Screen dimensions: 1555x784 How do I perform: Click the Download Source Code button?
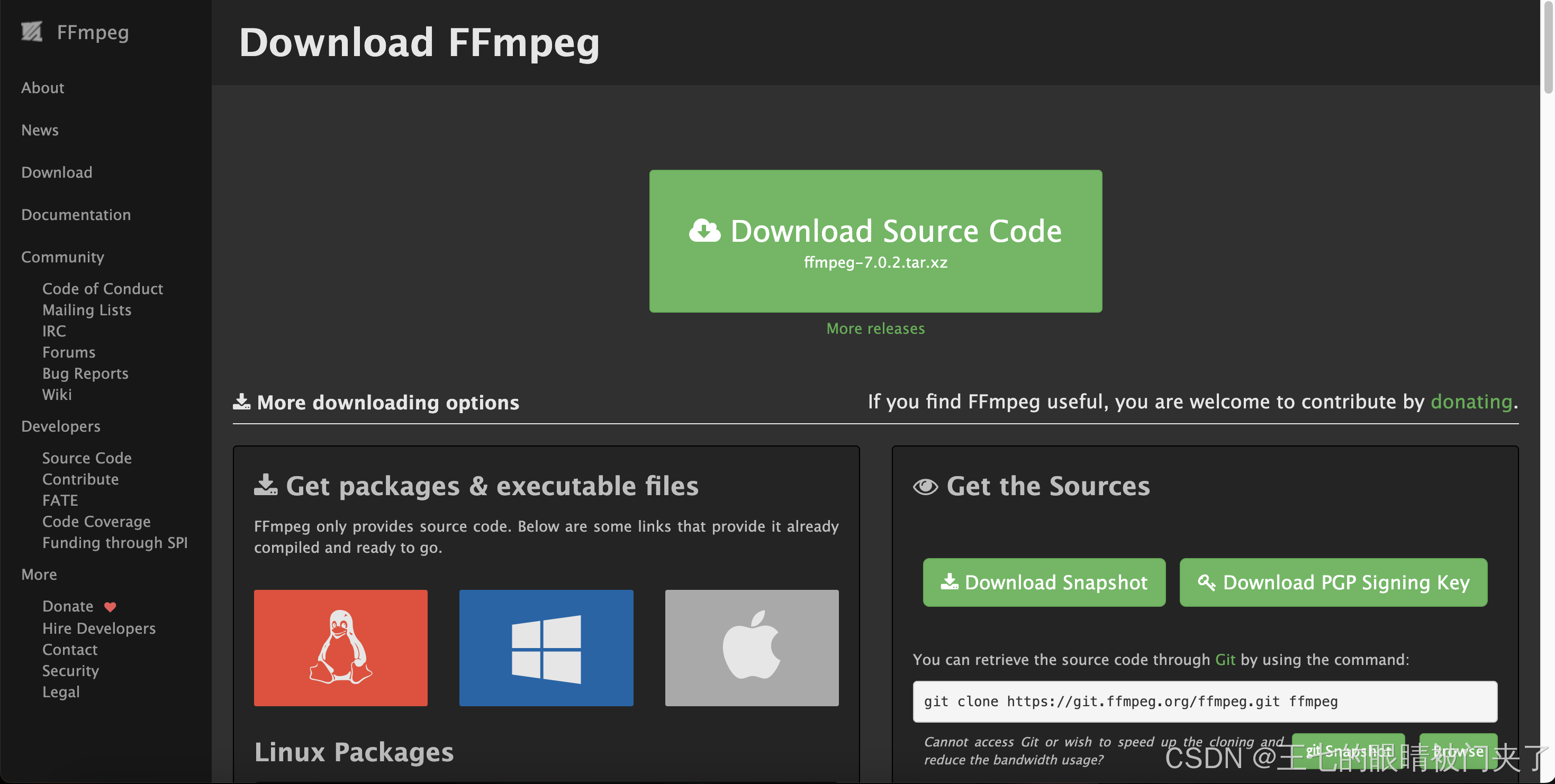[875, 241]
